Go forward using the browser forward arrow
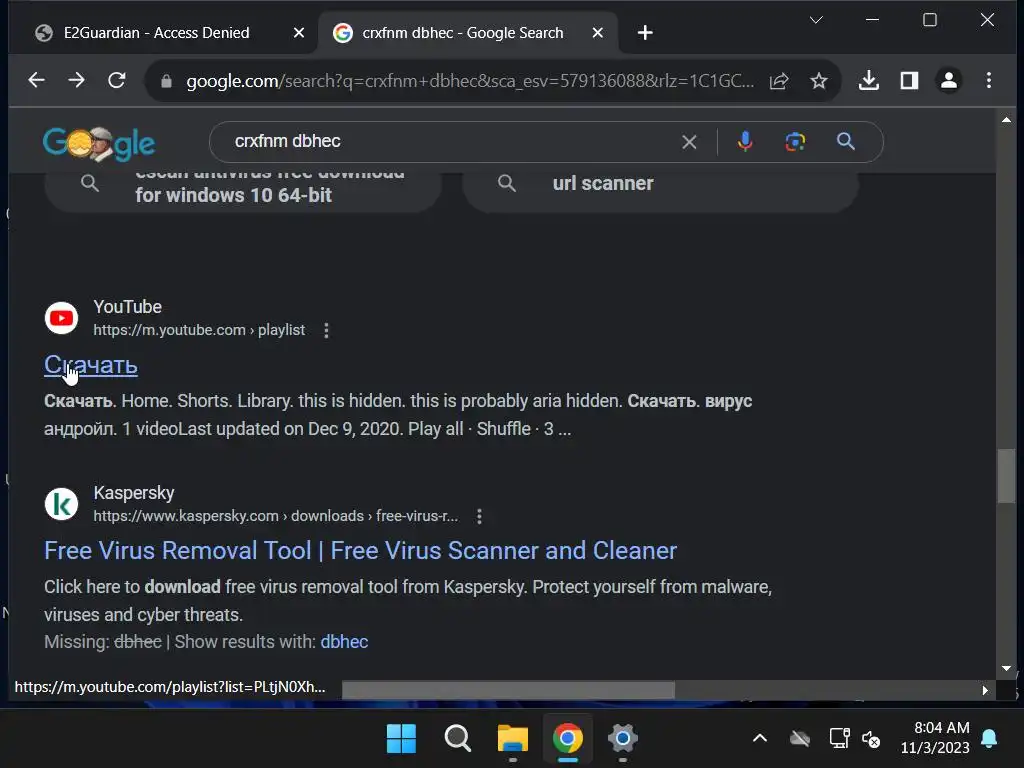The width and height of the screenshot is (1024, 768). point(76,80)
